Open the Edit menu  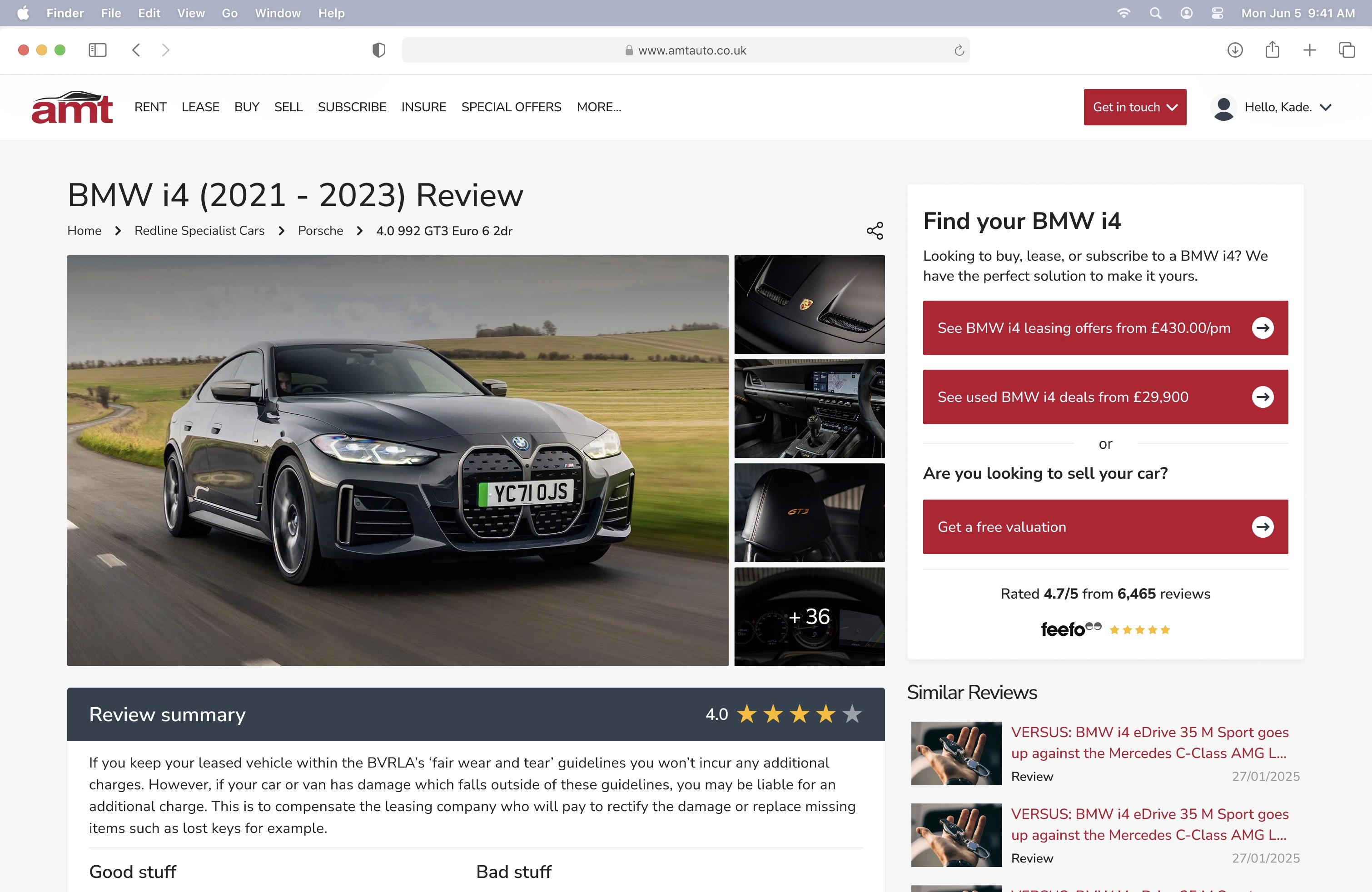(x=149, y=13)
